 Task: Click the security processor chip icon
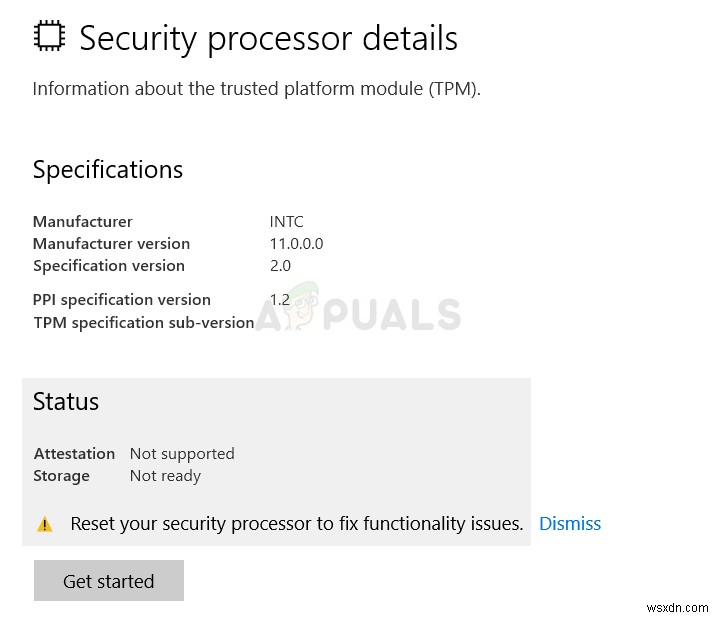point(48,37)
